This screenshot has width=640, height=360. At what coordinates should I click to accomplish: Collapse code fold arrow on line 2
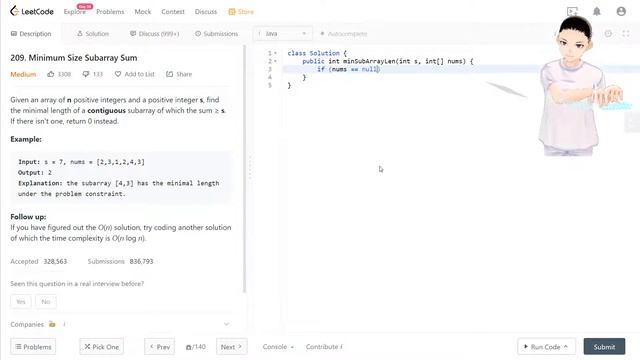276,61
